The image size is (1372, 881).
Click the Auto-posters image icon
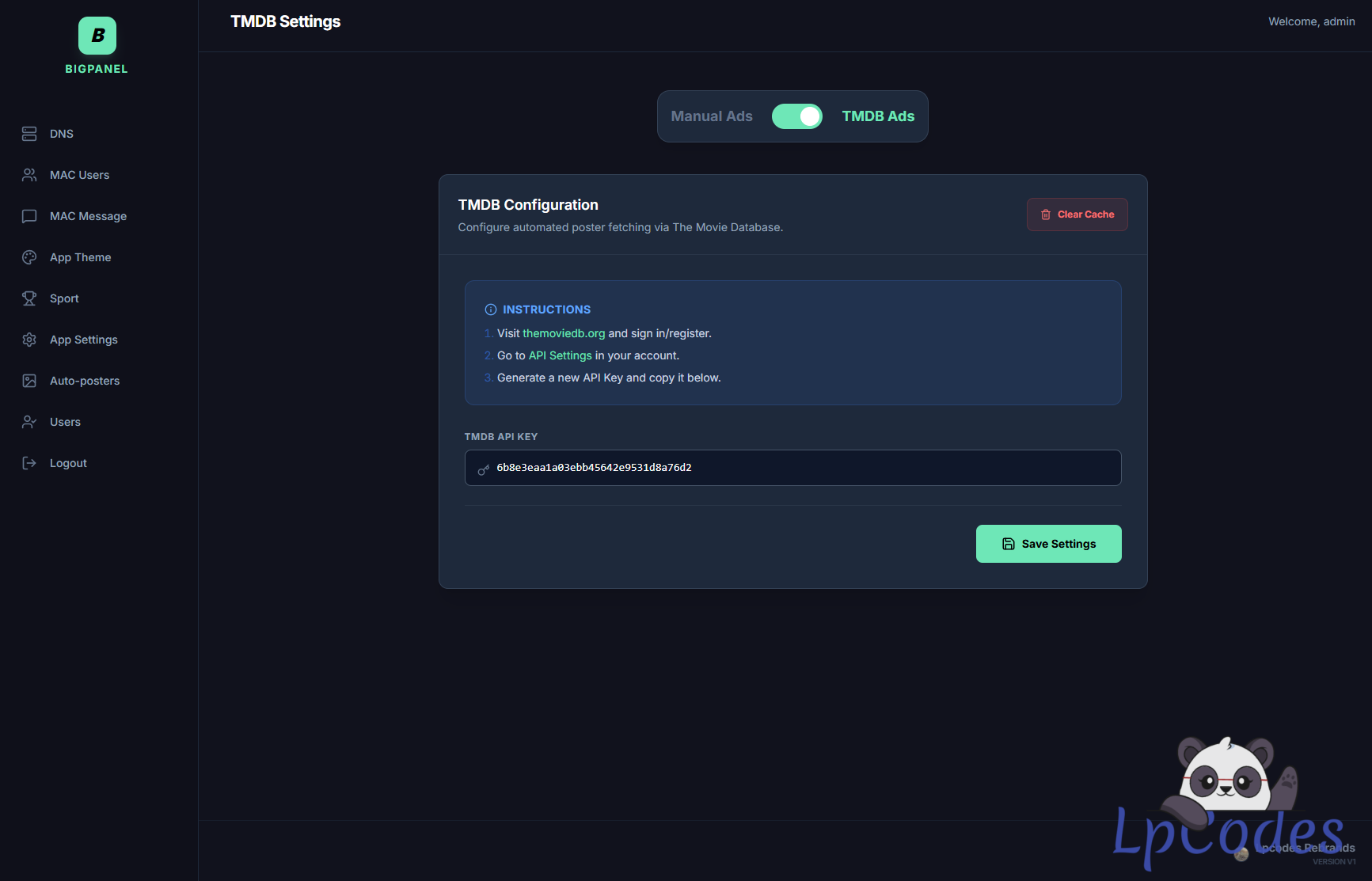(x=29, y=381)
